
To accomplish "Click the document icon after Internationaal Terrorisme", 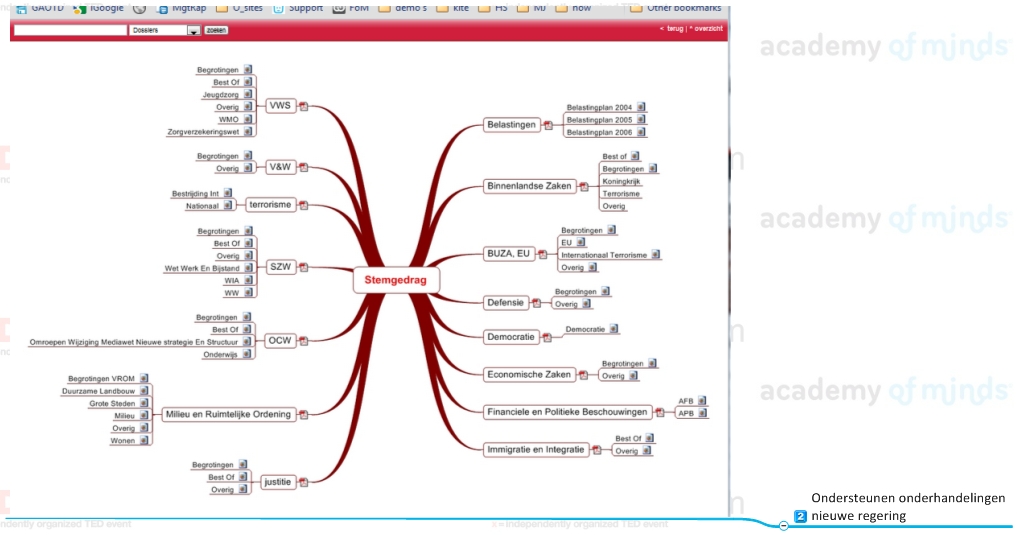I will (x=656, y=255).
